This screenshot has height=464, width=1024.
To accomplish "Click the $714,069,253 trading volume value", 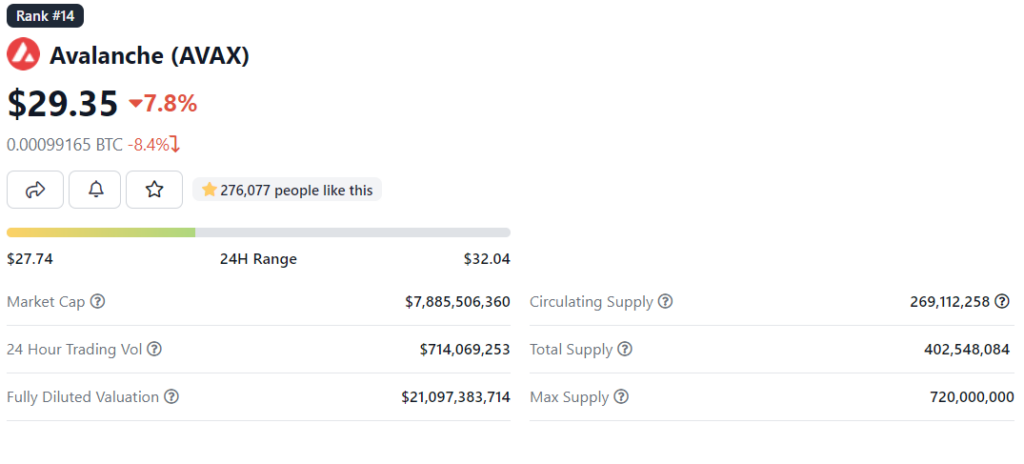I will (465, 350).
